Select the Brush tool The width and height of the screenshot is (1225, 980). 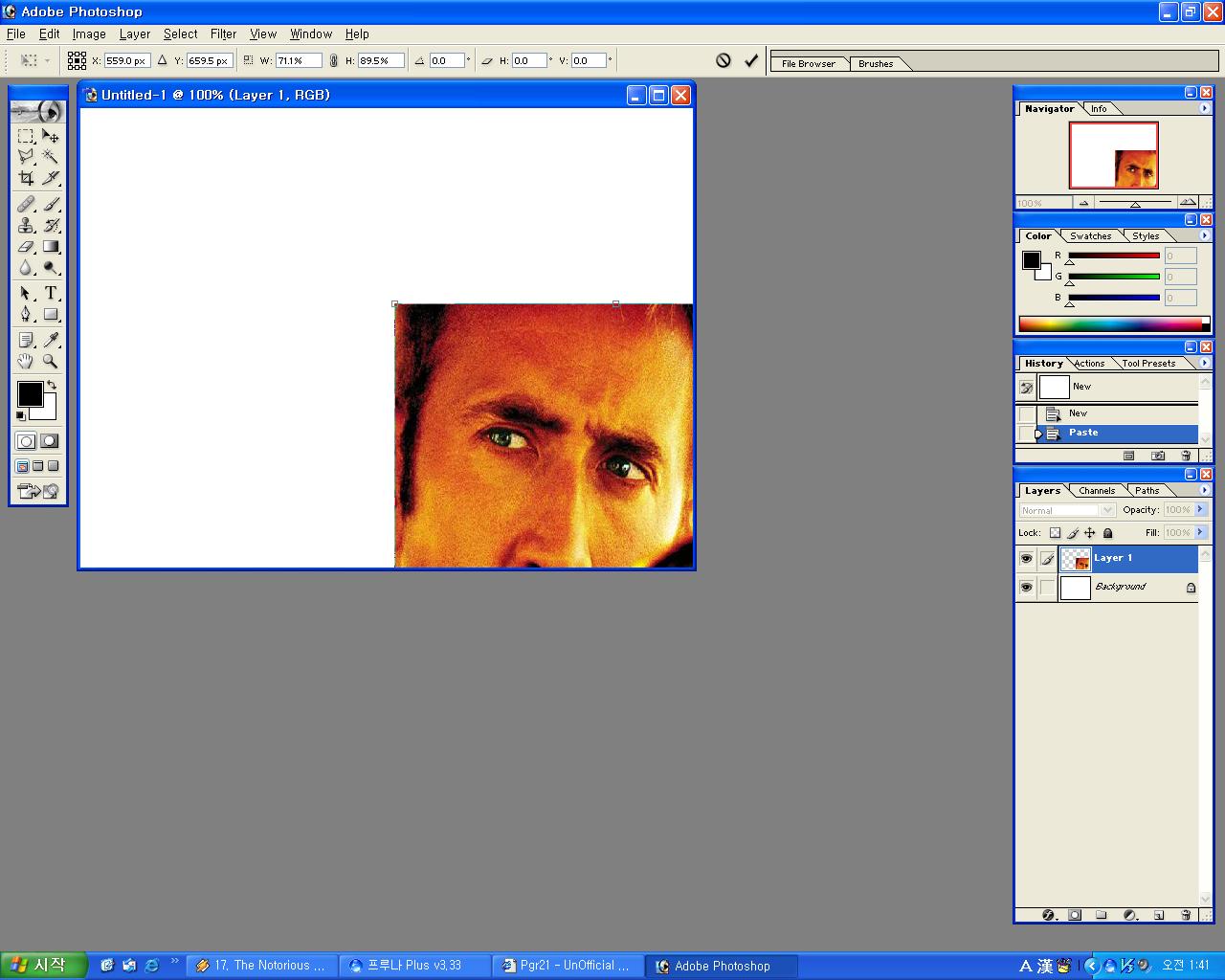click(51, 204)
